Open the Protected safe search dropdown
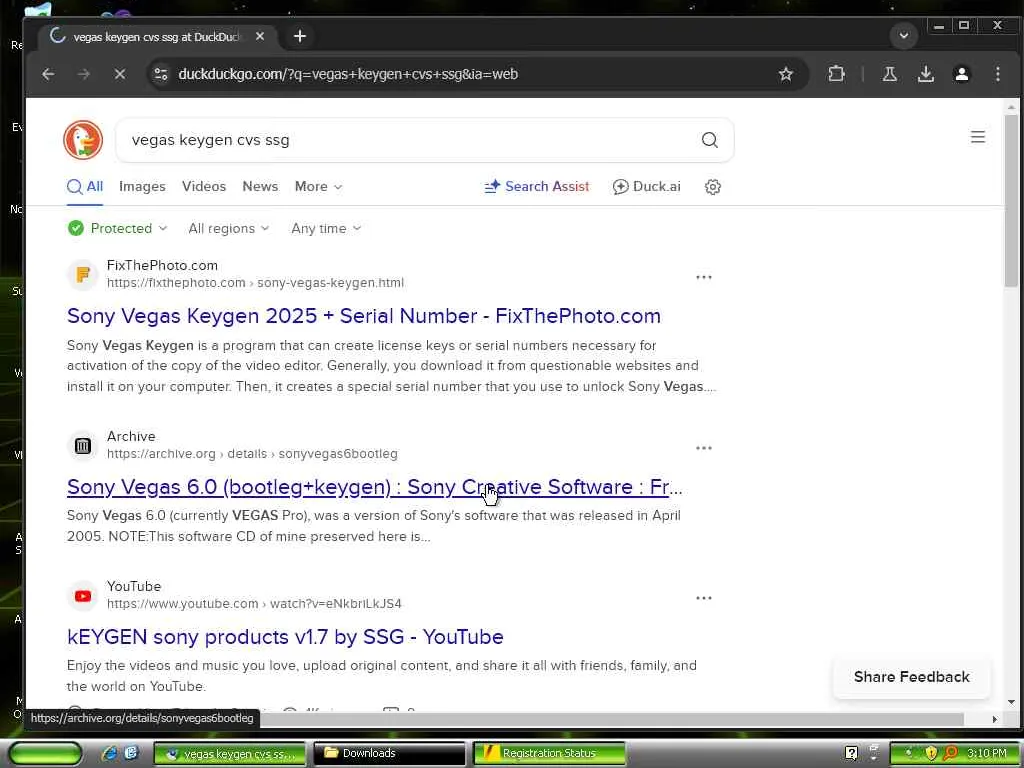Image resolution: width=1024 pixels, height=768 pixels. tap(118, 229)
